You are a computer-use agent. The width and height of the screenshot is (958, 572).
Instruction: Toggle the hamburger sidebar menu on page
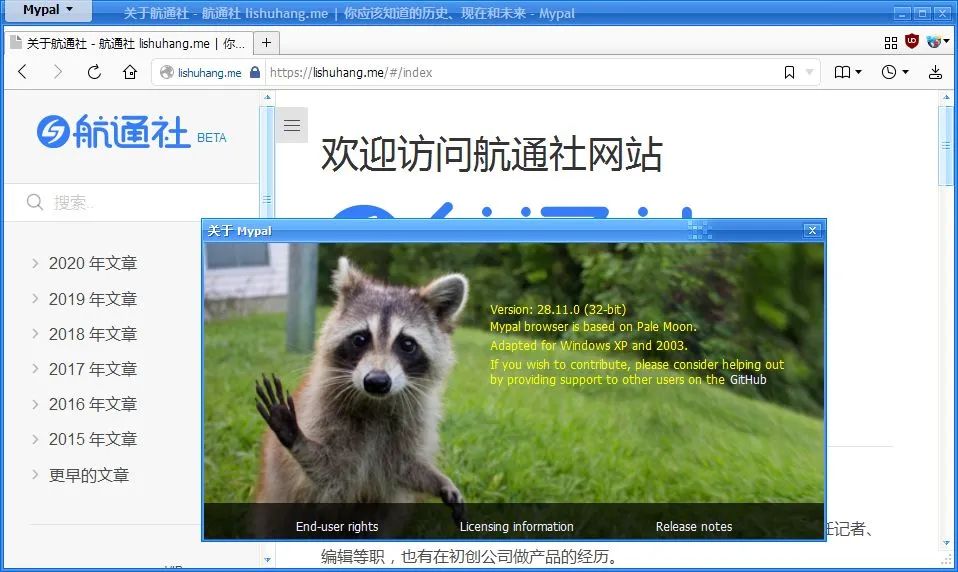pyautogui.click(x=292, y=125)
